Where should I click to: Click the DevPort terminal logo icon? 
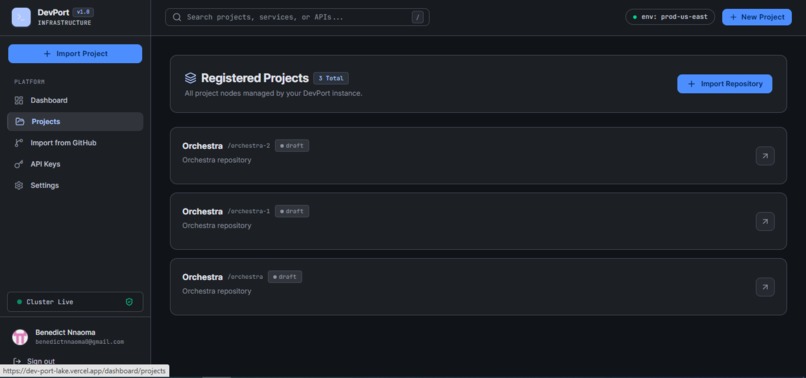coord(21,17)
